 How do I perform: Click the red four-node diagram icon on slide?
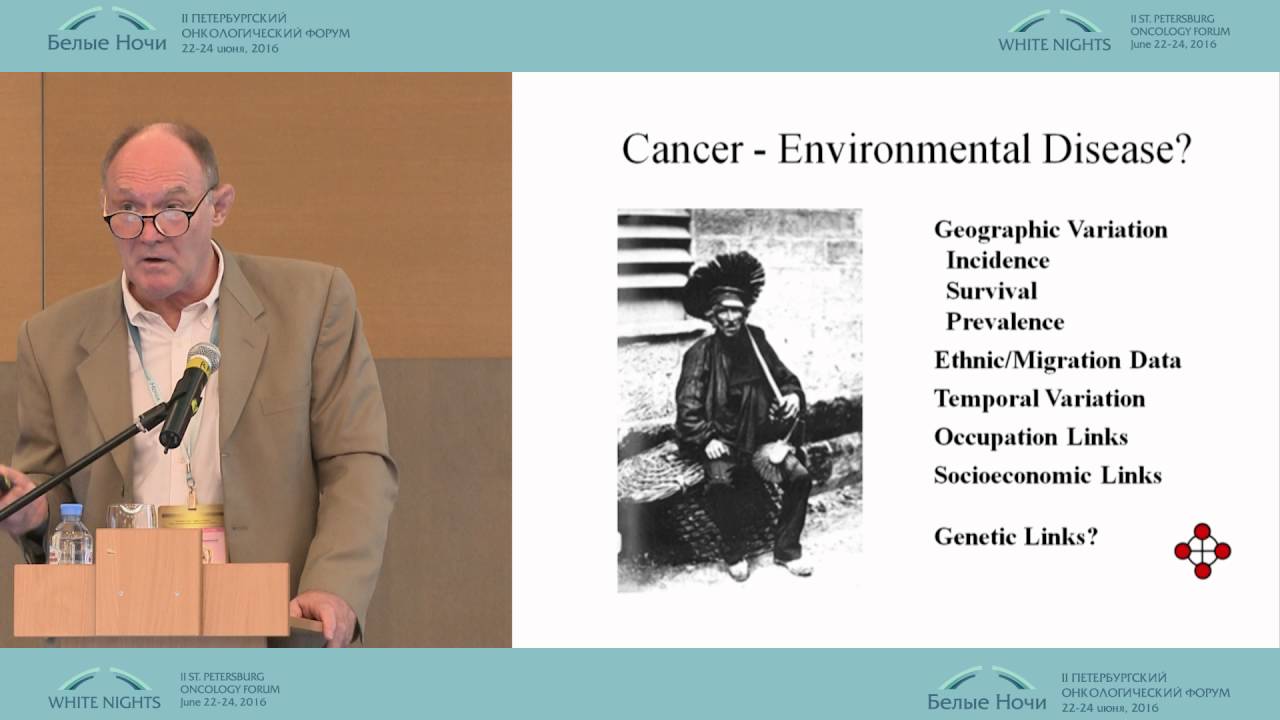[1202, 550]
